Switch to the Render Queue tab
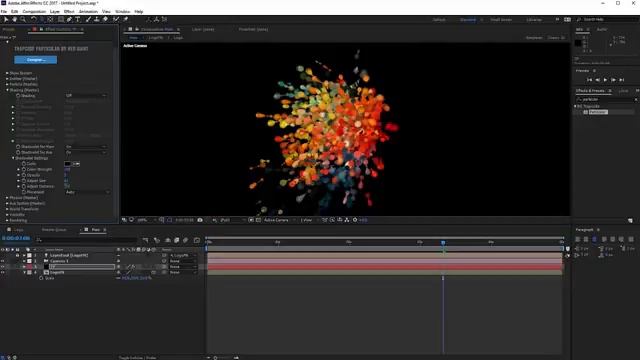 click(54, 230)
